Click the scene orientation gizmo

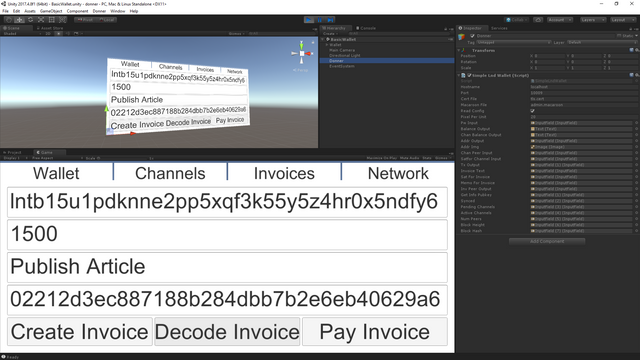[x=302, y=53]
